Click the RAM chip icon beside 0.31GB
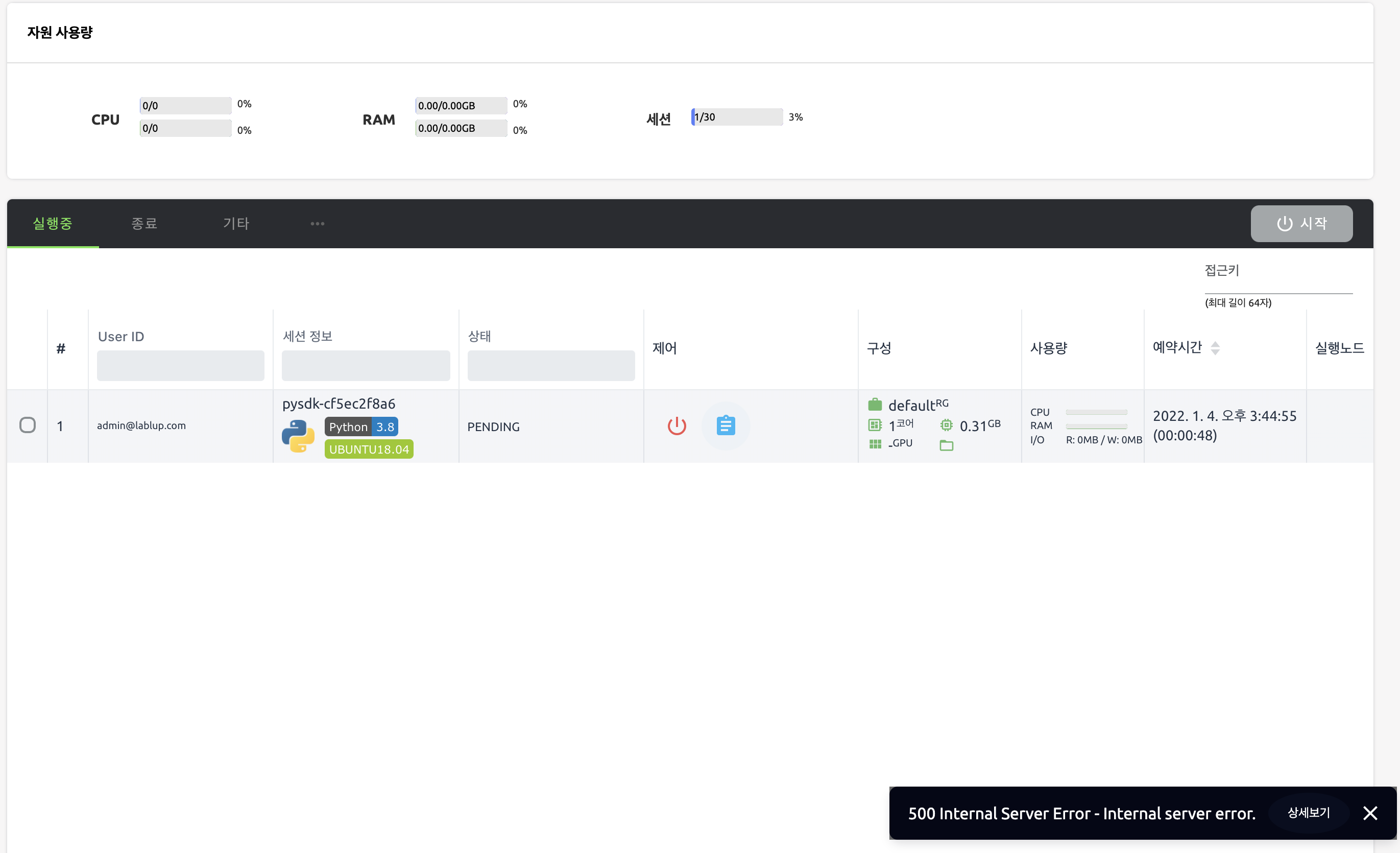 (946, 424)
